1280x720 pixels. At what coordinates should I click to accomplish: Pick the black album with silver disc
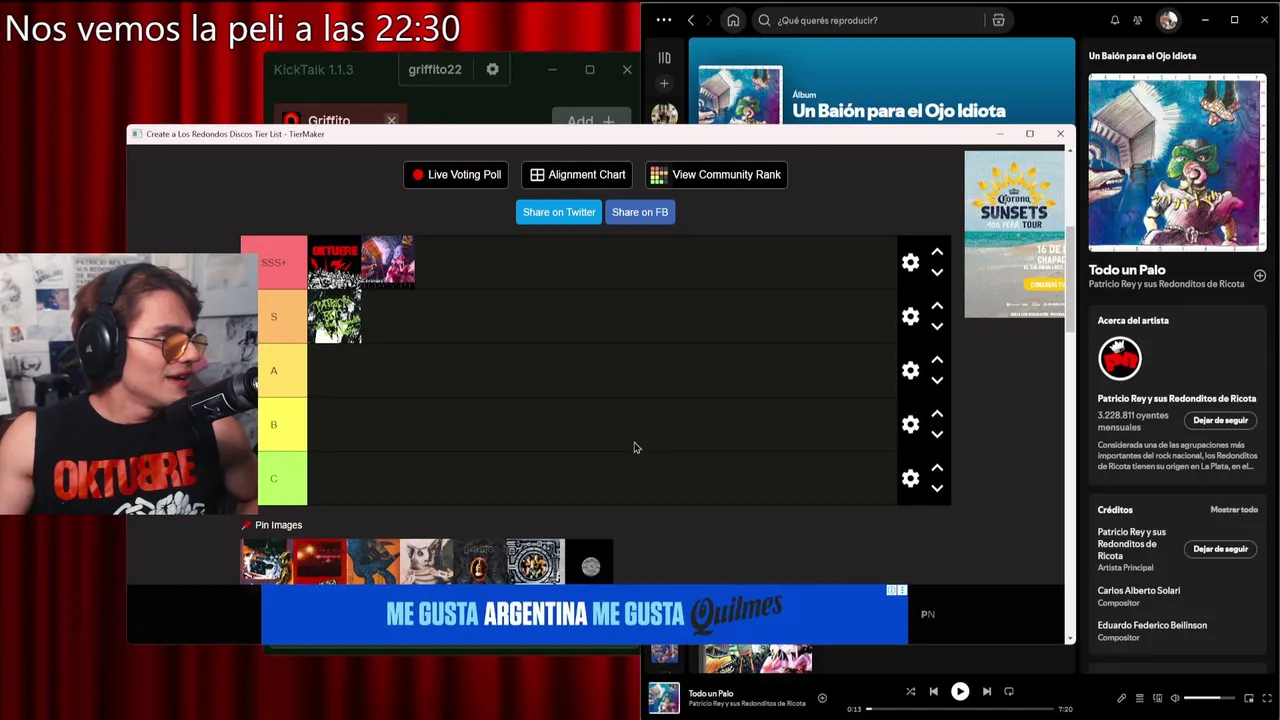pyautogui.click(x=590, y=561)
